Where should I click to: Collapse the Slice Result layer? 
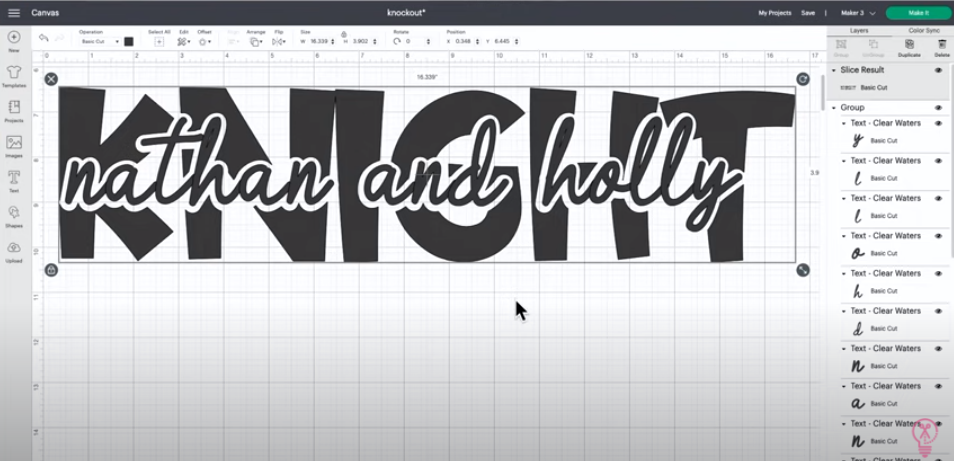(834, 70)
